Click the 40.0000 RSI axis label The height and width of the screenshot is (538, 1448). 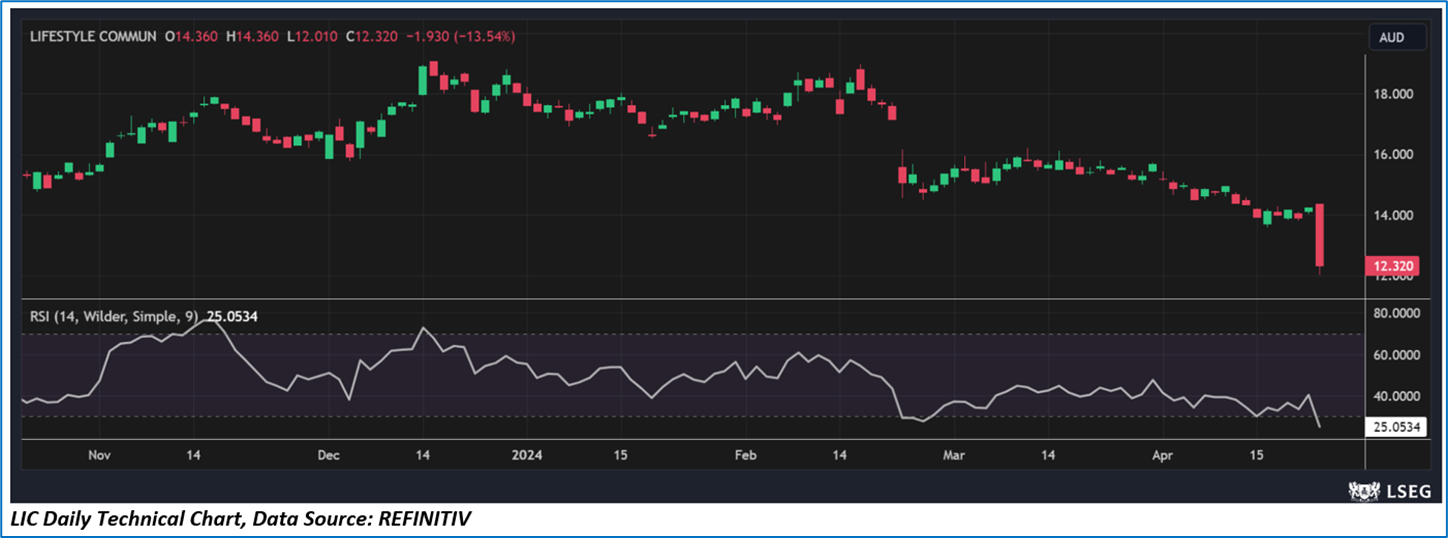pyautogui.click(x=1395, y=396)
